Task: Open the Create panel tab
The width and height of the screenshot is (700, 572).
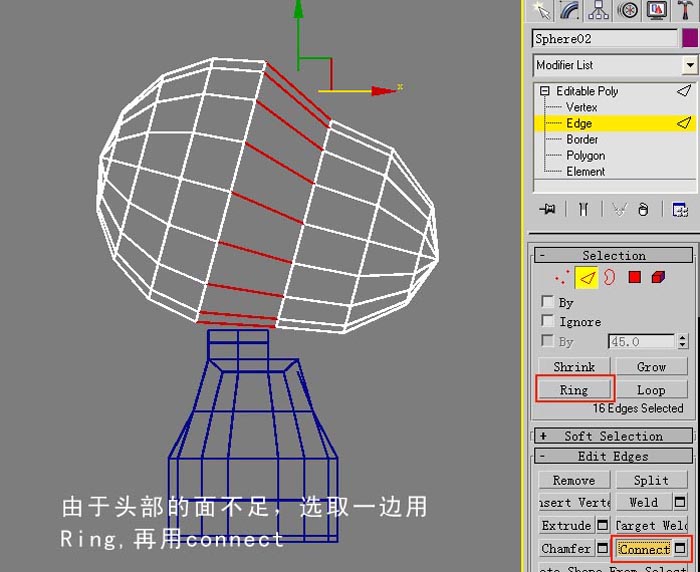Action: tap(542, 10)
